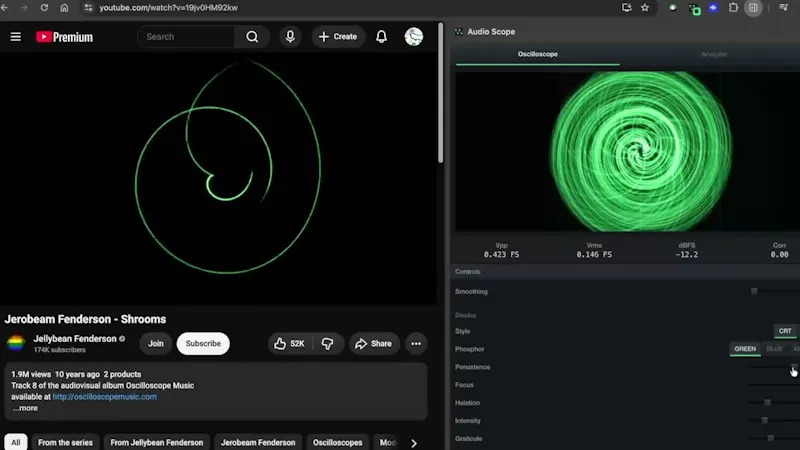Switch to the Analyzer tab
The image size is (800, 450).
coord(713,54)
